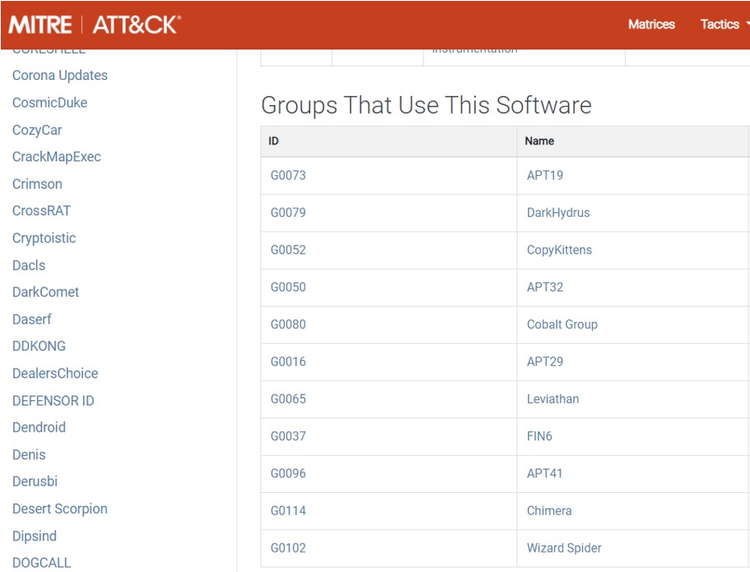
Task: Open the APT29 group link
Action: (545, 362)
